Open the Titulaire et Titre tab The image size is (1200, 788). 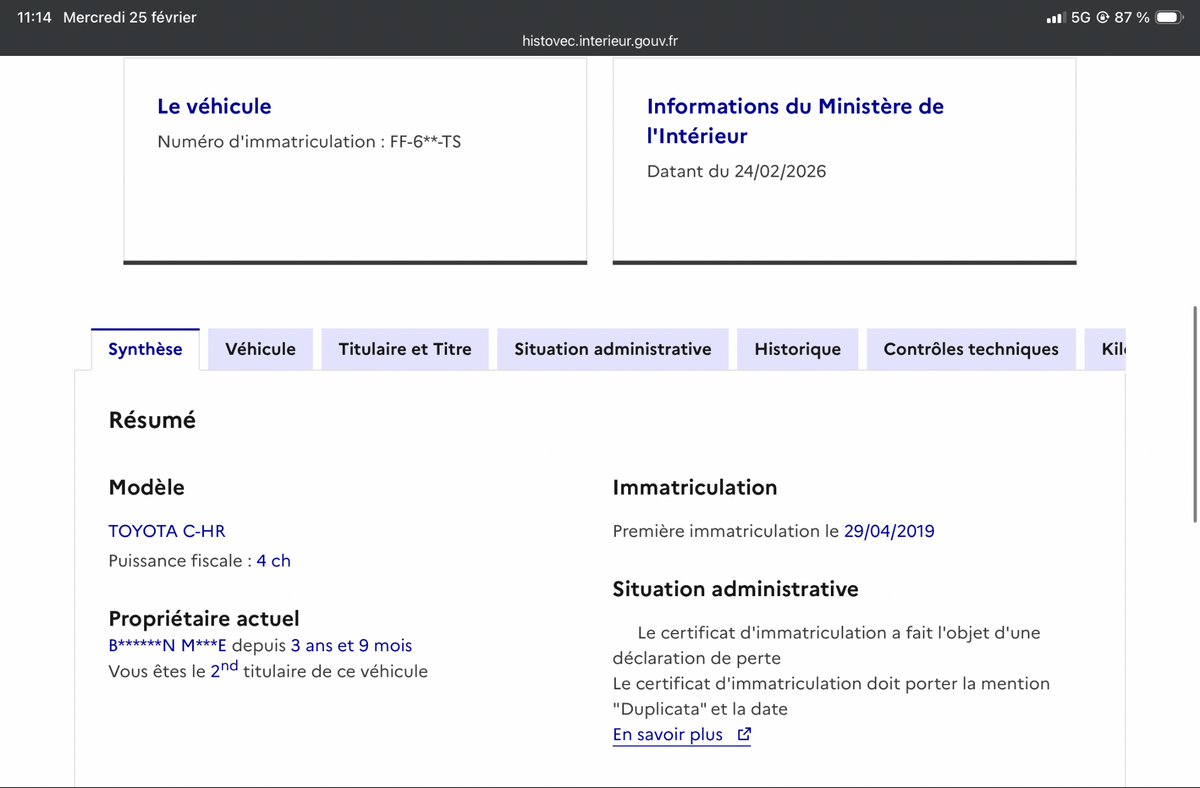(x=404, y=349)
